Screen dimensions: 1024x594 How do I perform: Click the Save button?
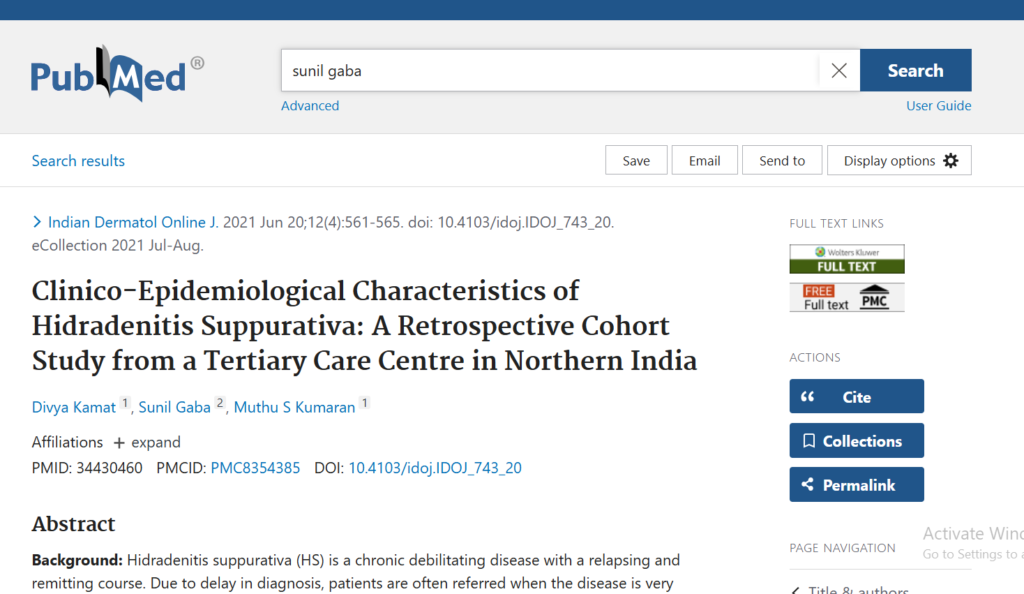point(636,161)
